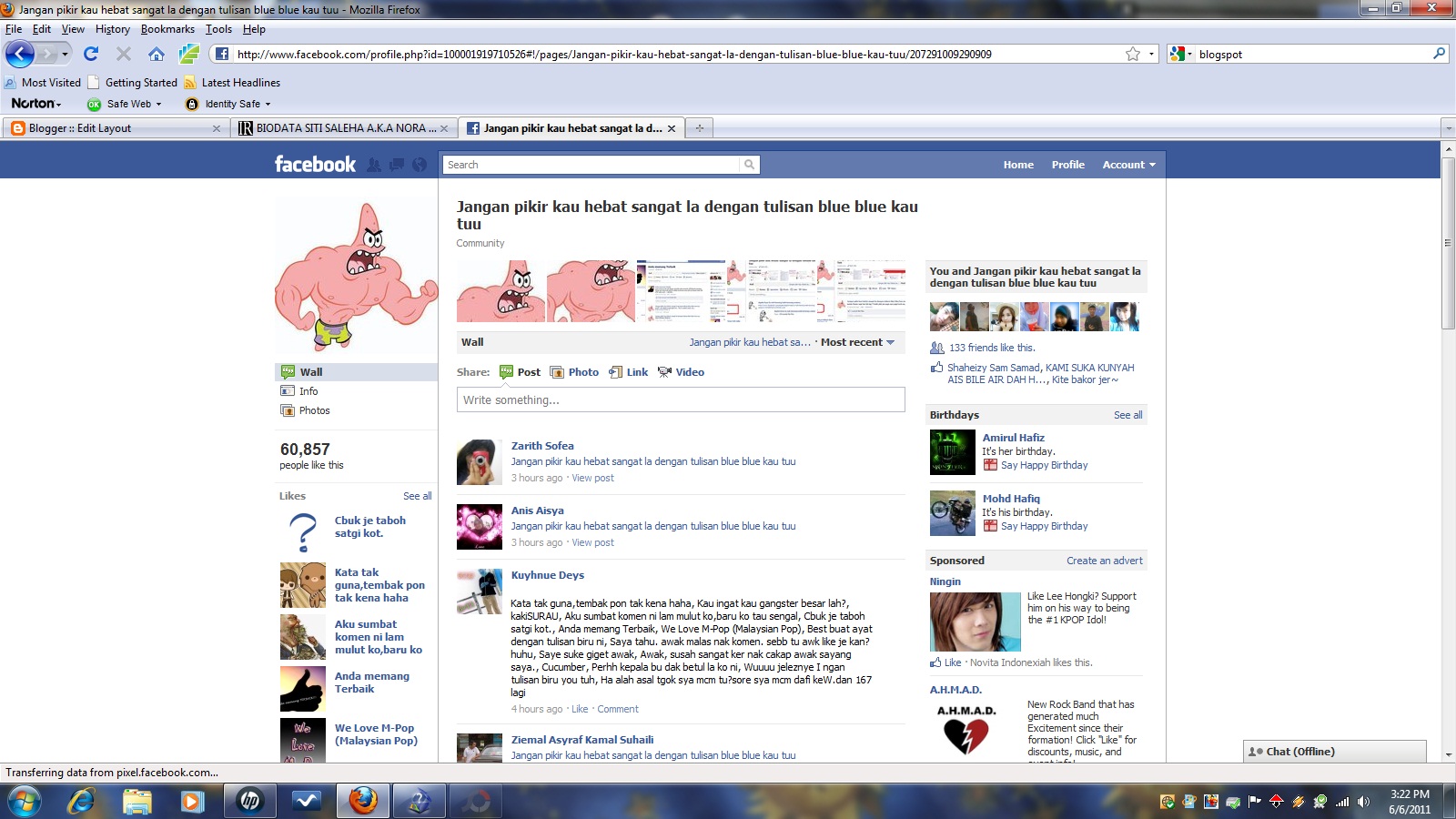Click the Firefox back arrow button
The image size is (1456, 819).
point(20,54)
